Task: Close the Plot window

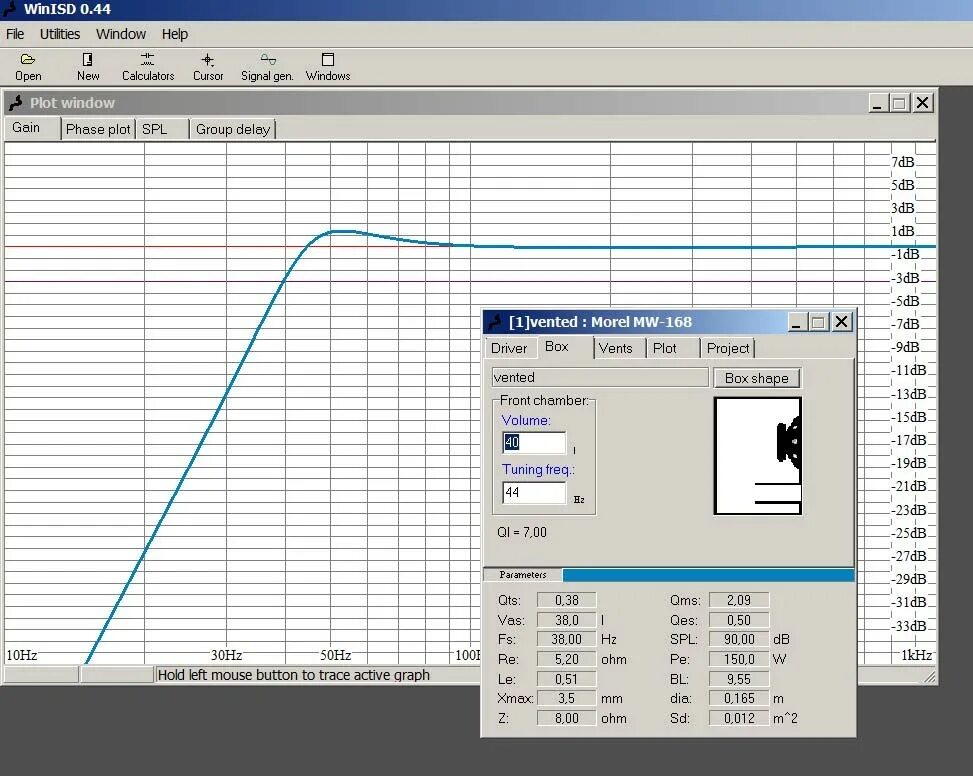Action: pyautogui.click(x=923, y=103)
